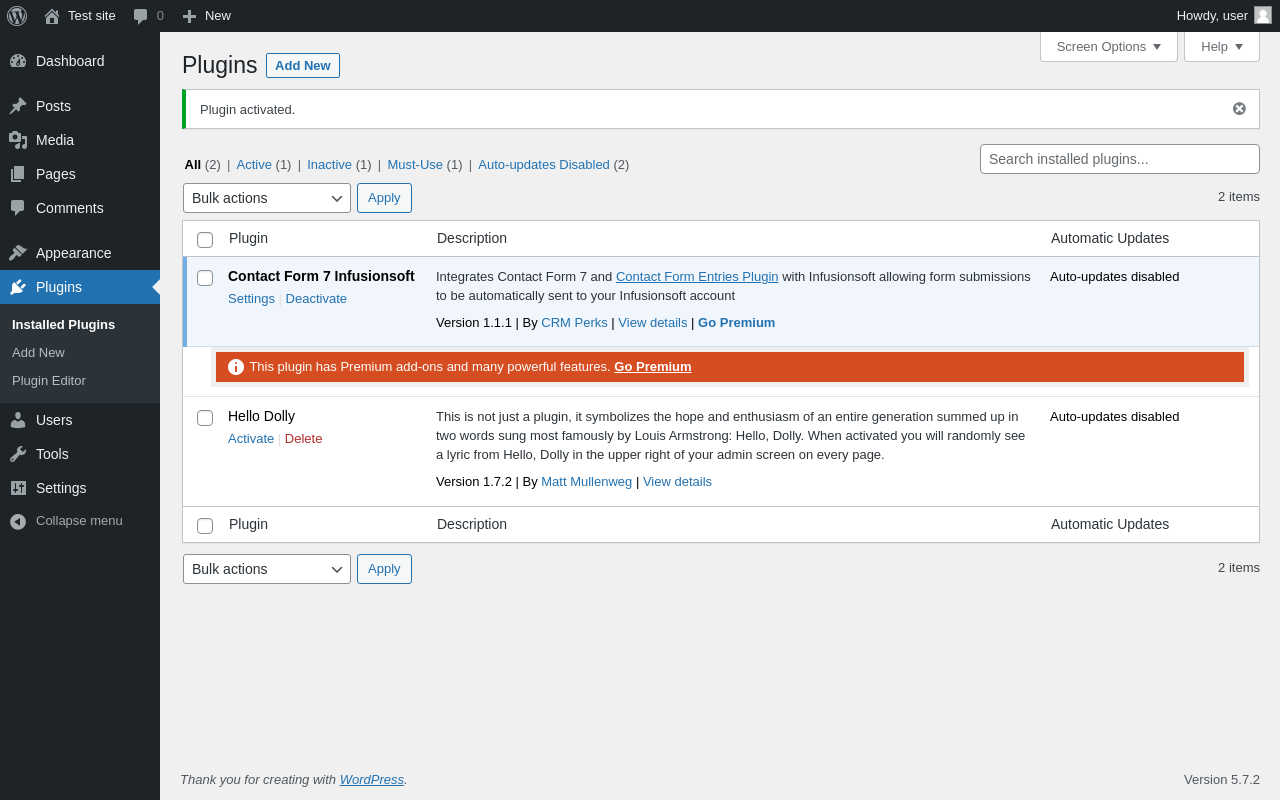Click the Comments bubble icon in toolbar
The height and width of the screenshot is (800, 1280).
coord(141,16)
